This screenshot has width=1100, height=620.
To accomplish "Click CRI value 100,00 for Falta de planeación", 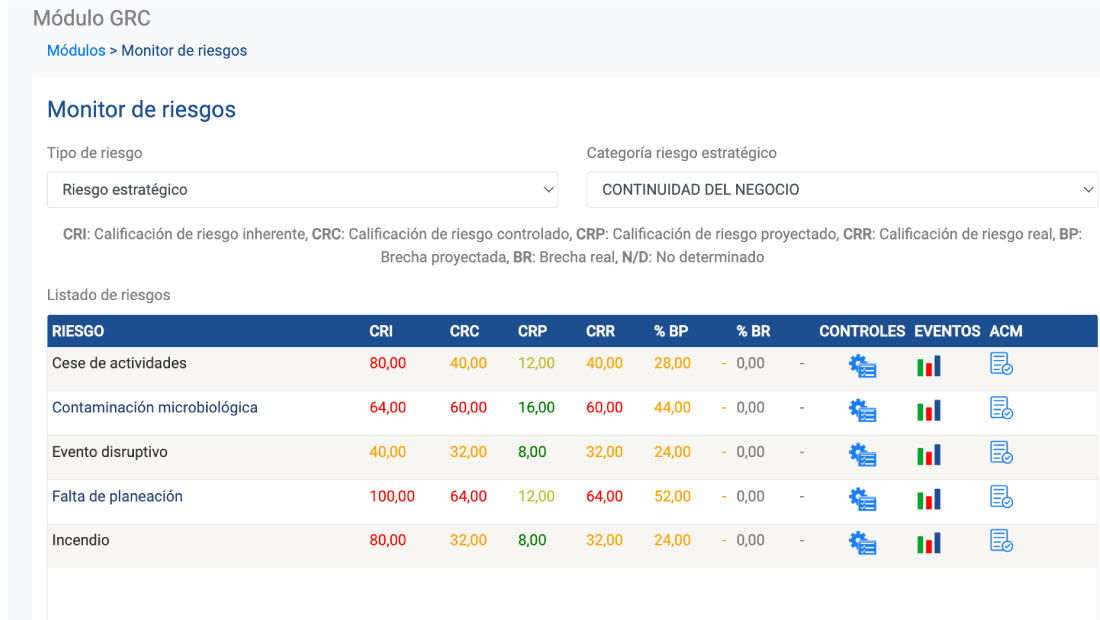I will pos(391,497).
